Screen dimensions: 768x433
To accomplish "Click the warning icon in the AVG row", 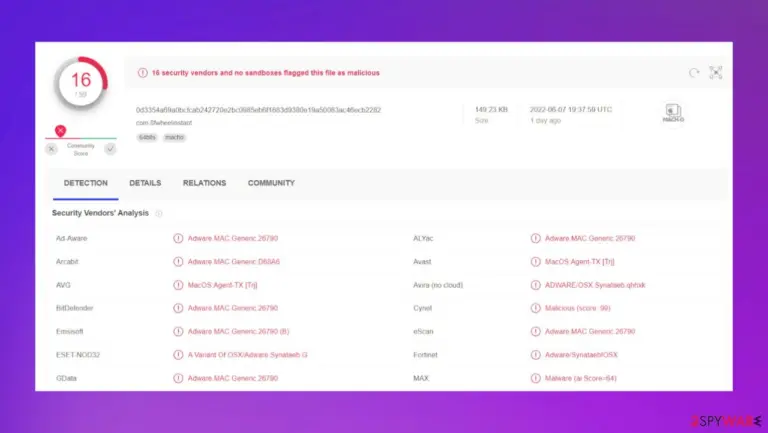I will tap(178, 285).
